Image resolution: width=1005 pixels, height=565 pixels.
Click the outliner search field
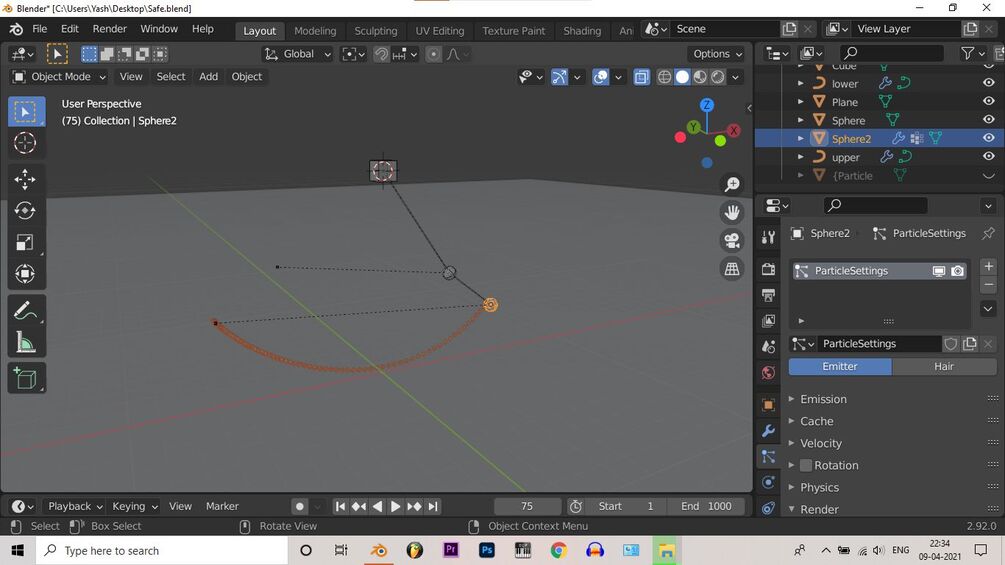click(891, 53)
